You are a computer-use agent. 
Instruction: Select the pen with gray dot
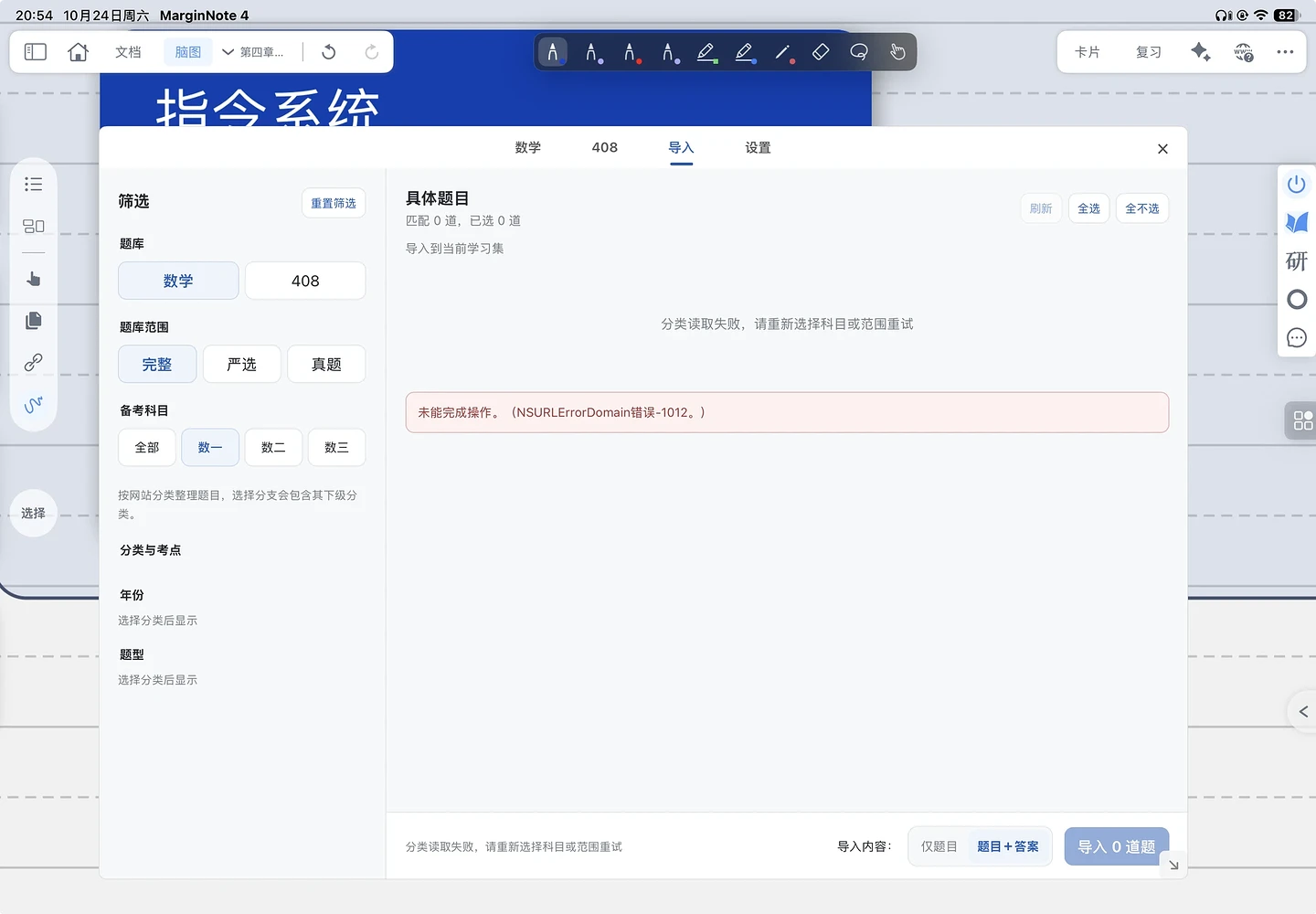(x=592, y=52)
